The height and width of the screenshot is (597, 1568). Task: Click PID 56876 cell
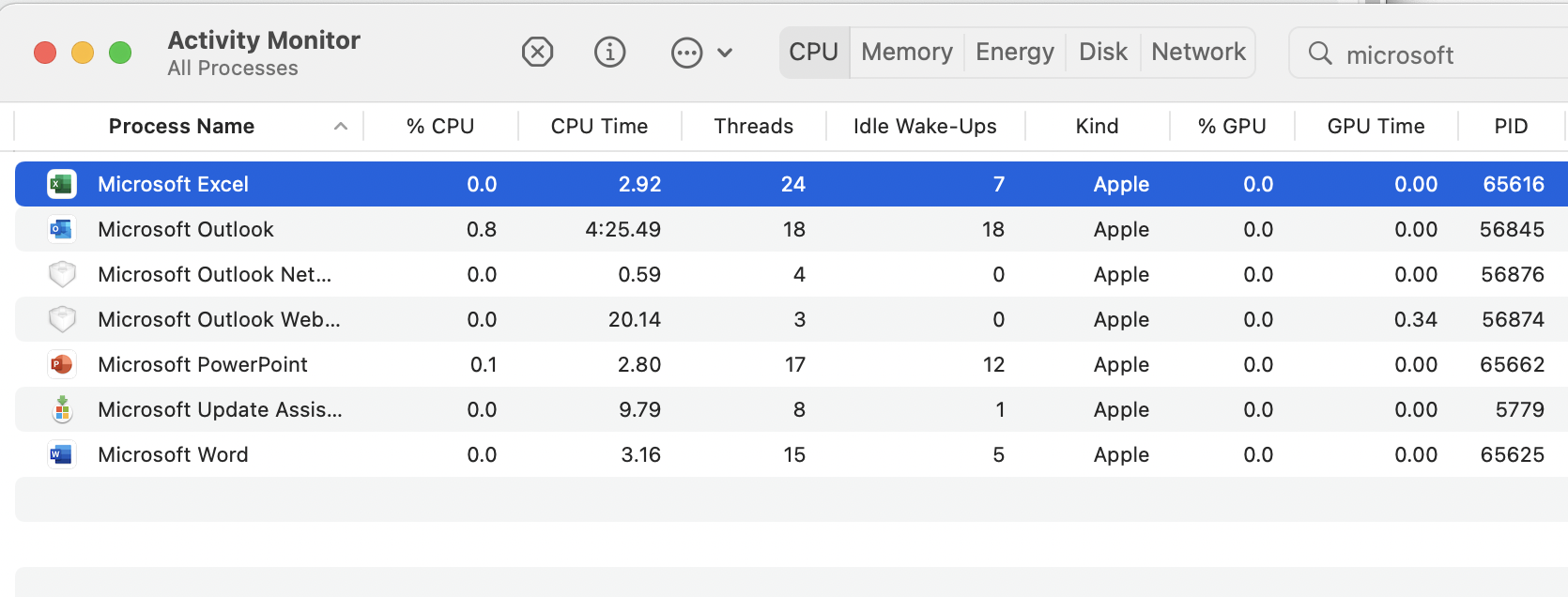click(1513, 274)
